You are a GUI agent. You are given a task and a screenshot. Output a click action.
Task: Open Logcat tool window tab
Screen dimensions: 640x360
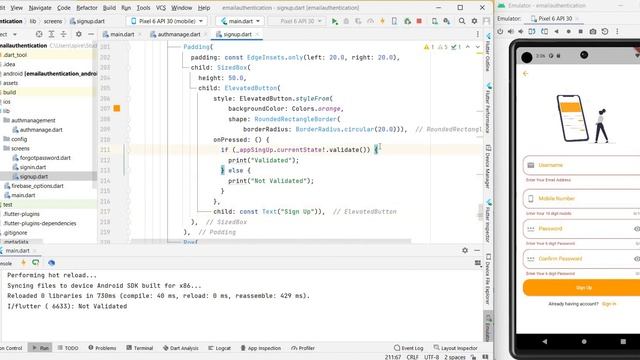[x=220, y=348]
